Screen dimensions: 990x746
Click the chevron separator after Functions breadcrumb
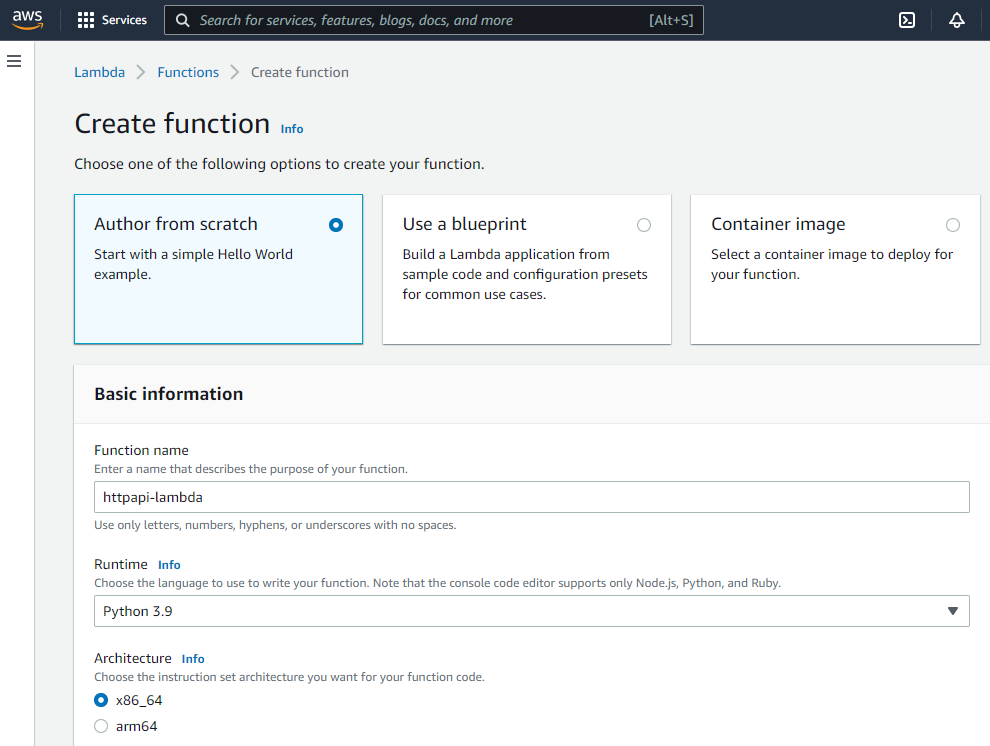click(x=235, y=72)
